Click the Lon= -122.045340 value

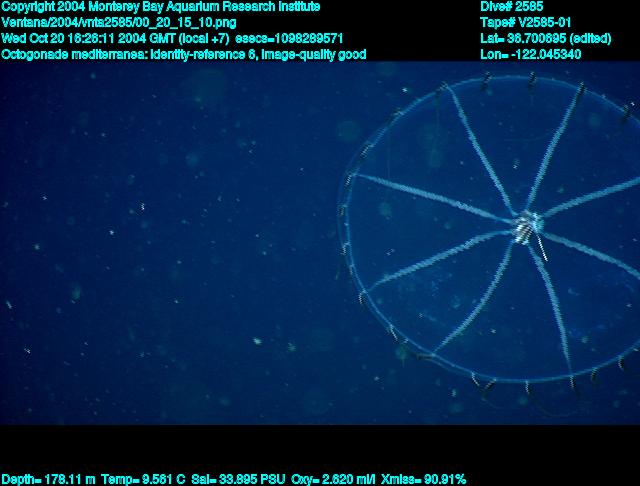pyautogui.click(x=530, y=54)
